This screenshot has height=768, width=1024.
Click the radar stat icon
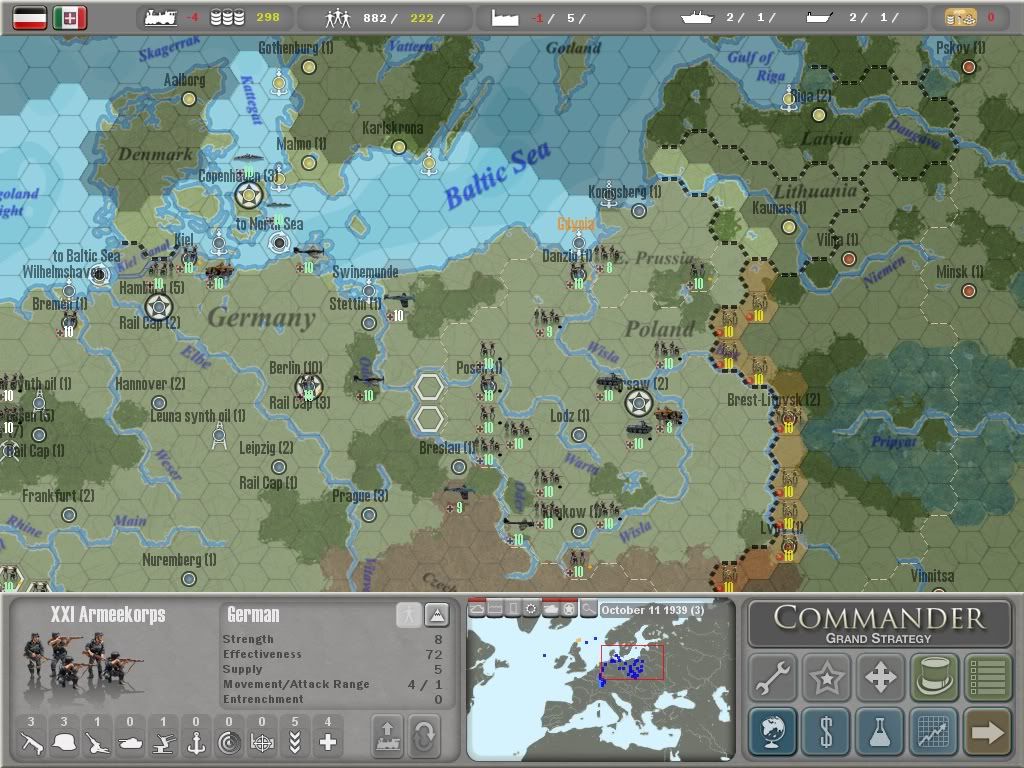(229, 743)
